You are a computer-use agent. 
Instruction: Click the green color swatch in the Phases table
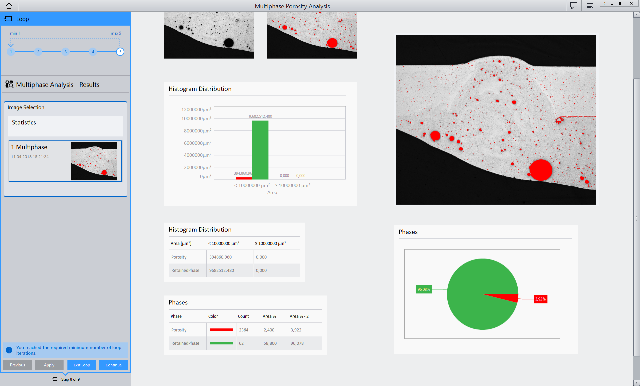pyautogui.click(x=221, y=343)
